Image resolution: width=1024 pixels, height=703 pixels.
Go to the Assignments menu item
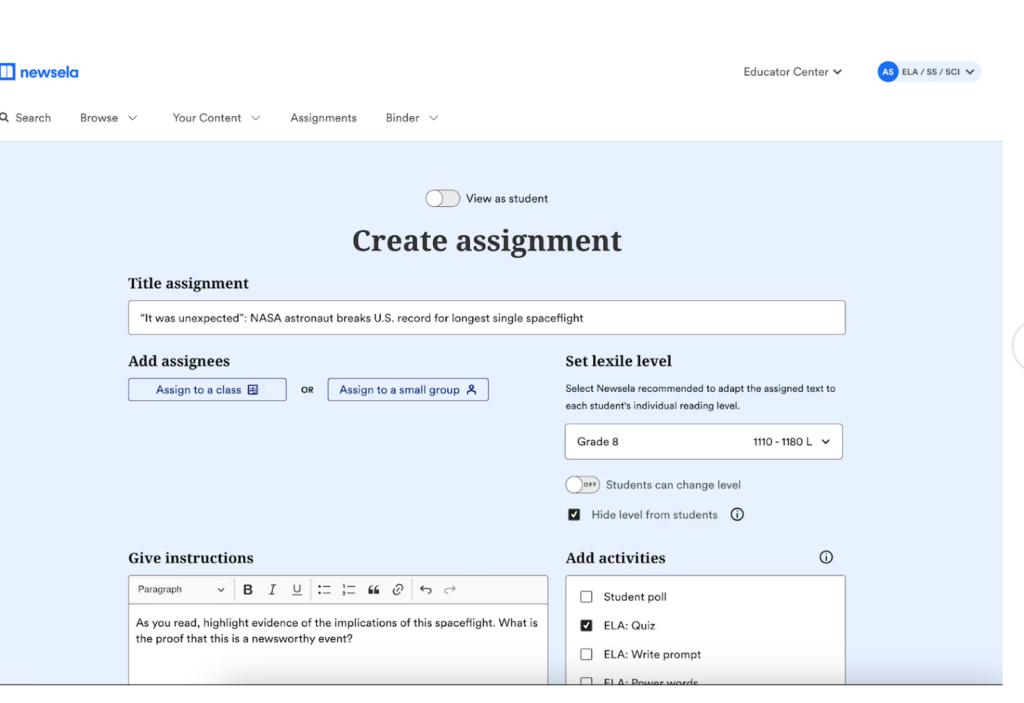coord(323,117)
